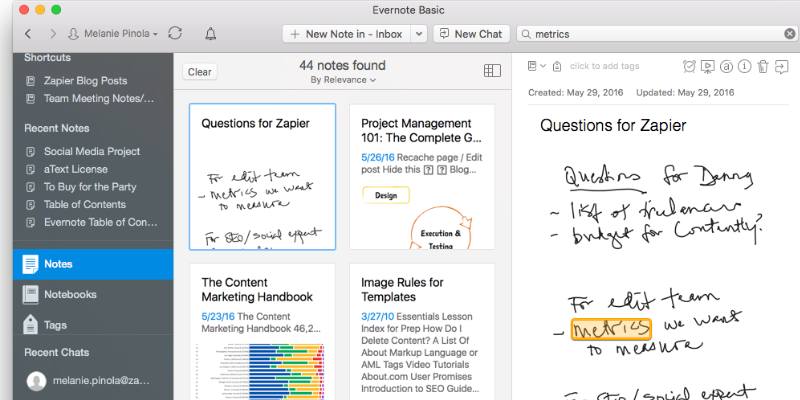Open recent note Social Media Project
Screen dimensions: 800x400
(x=92, y=152)
